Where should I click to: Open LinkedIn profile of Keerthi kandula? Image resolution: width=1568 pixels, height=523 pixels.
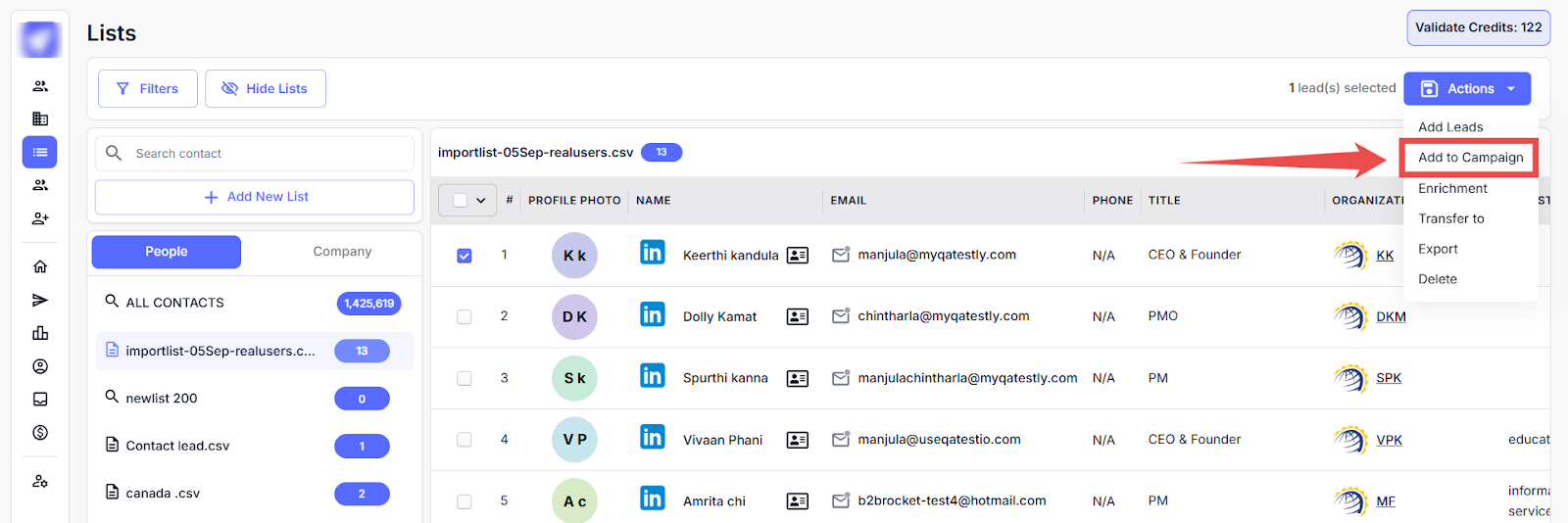[652, 253]
